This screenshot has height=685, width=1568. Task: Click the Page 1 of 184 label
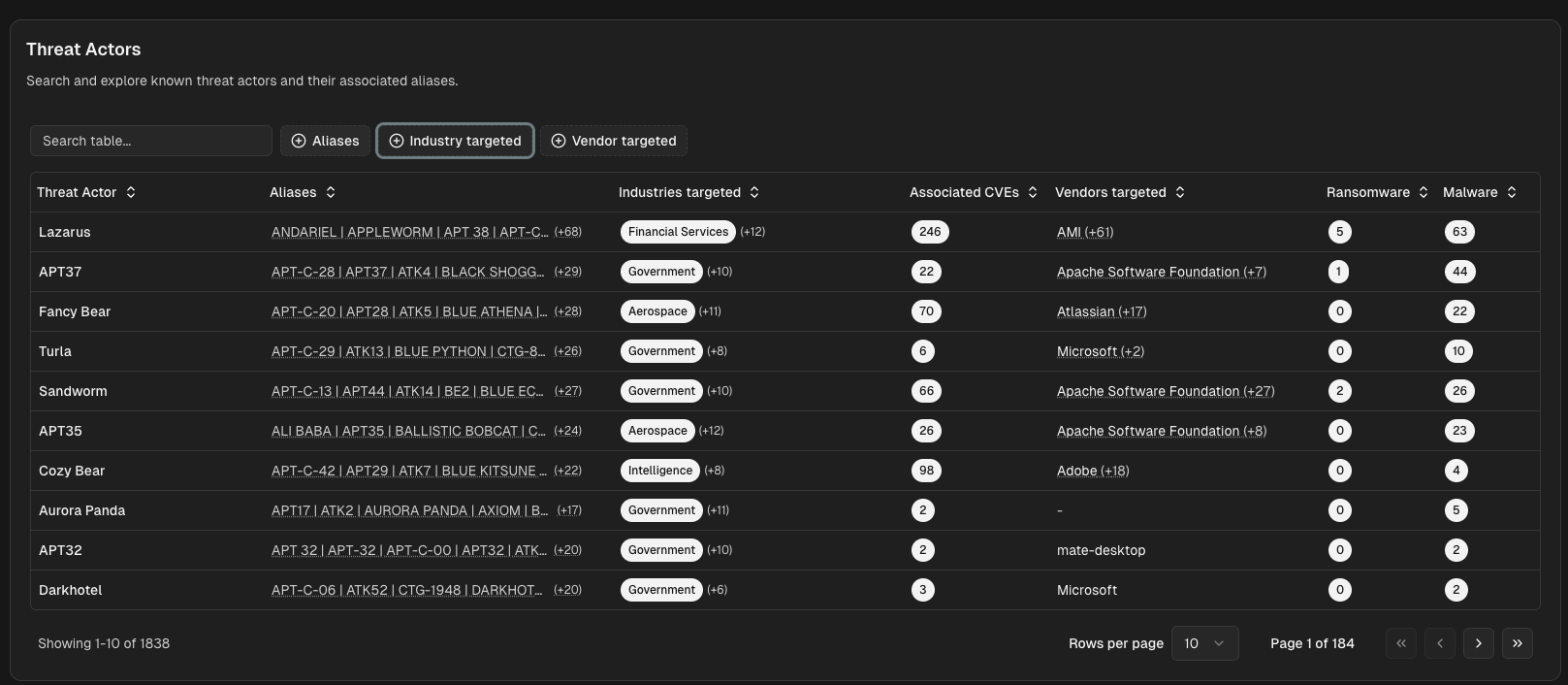coord(1312,643)
